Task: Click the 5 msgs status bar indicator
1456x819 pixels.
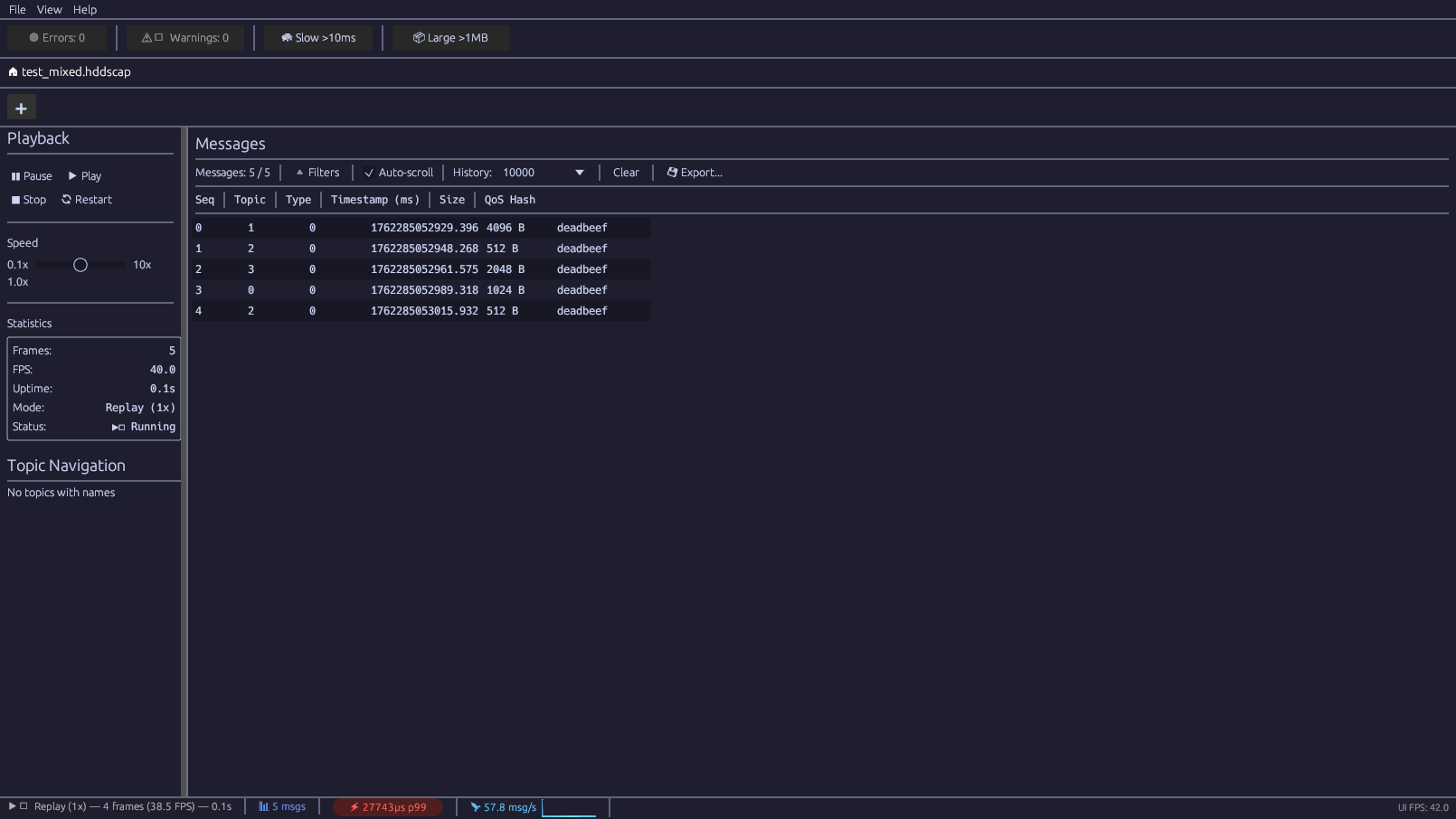Action: pos(282,806)
